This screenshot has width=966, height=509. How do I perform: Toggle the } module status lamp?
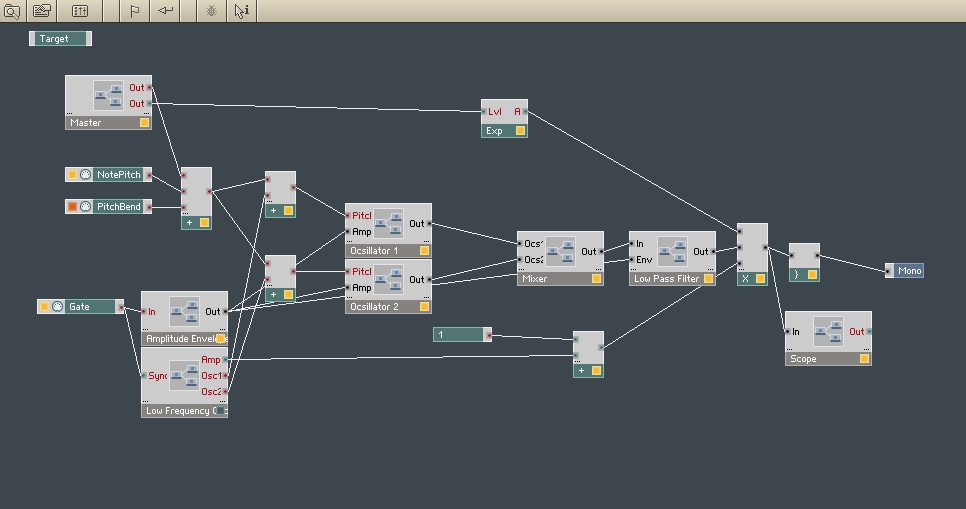(x=812, y=275)
